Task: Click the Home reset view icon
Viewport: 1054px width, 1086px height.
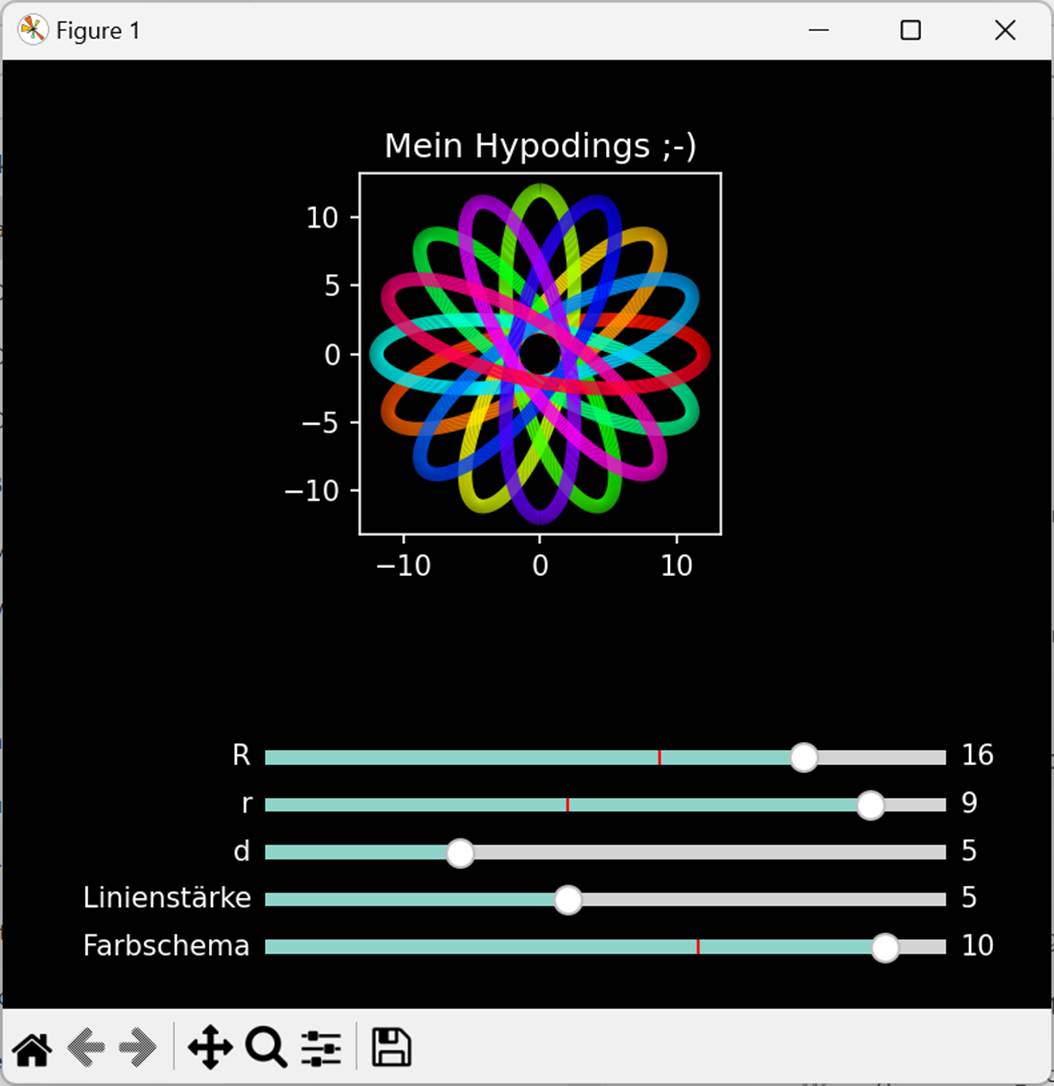Action: (x=32, y=1048)
